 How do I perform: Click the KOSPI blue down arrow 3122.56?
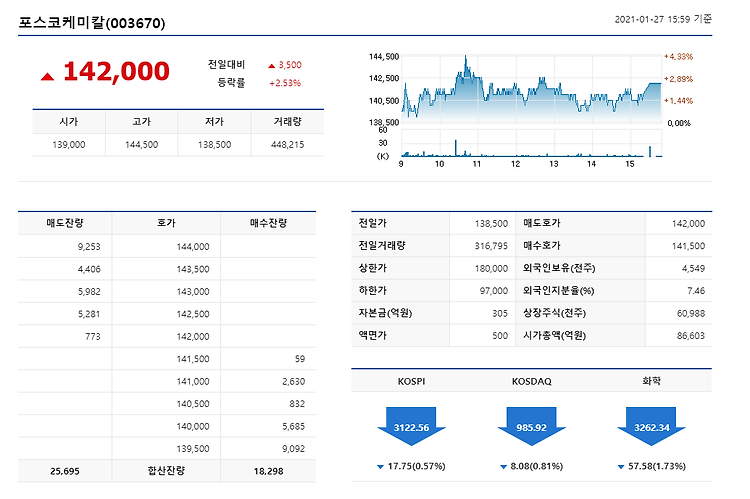click(411, 426)
